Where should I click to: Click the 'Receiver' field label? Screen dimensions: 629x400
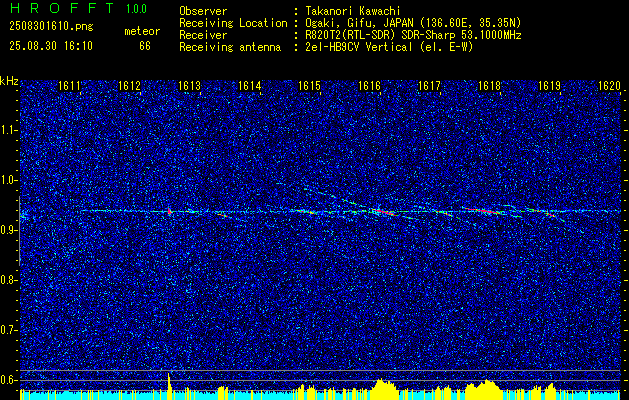pyautogui.click(x=203, y=35)
